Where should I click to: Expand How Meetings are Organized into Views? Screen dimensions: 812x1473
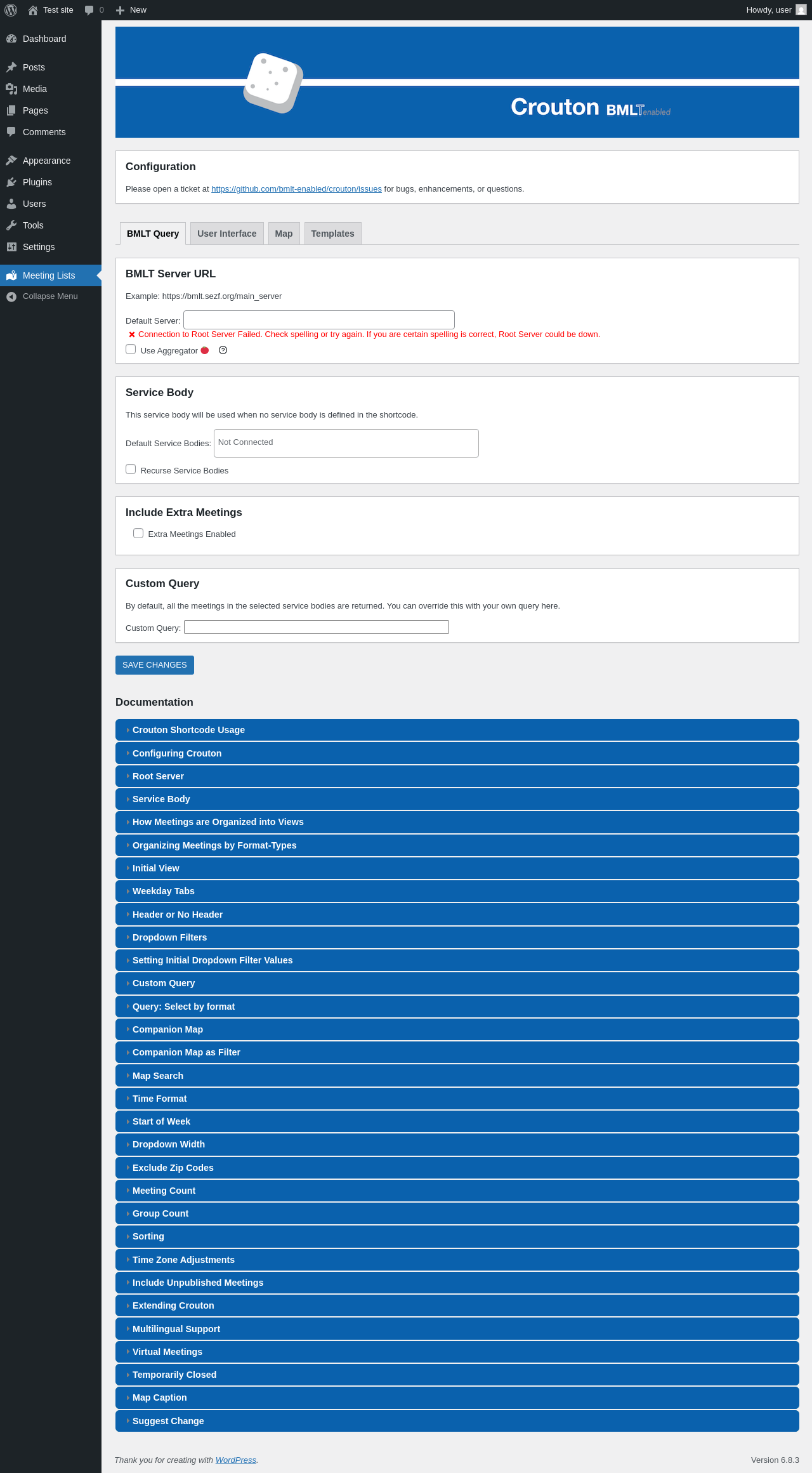point(457,822)
